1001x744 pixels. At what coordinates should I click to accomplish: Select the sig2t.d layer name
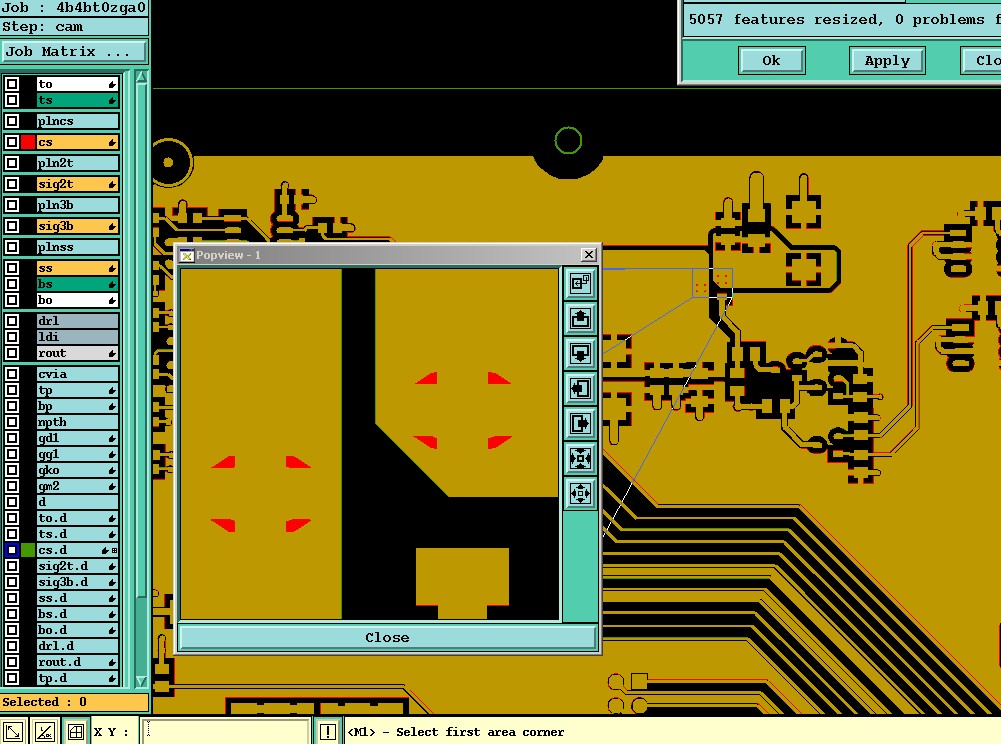point(78,566)
